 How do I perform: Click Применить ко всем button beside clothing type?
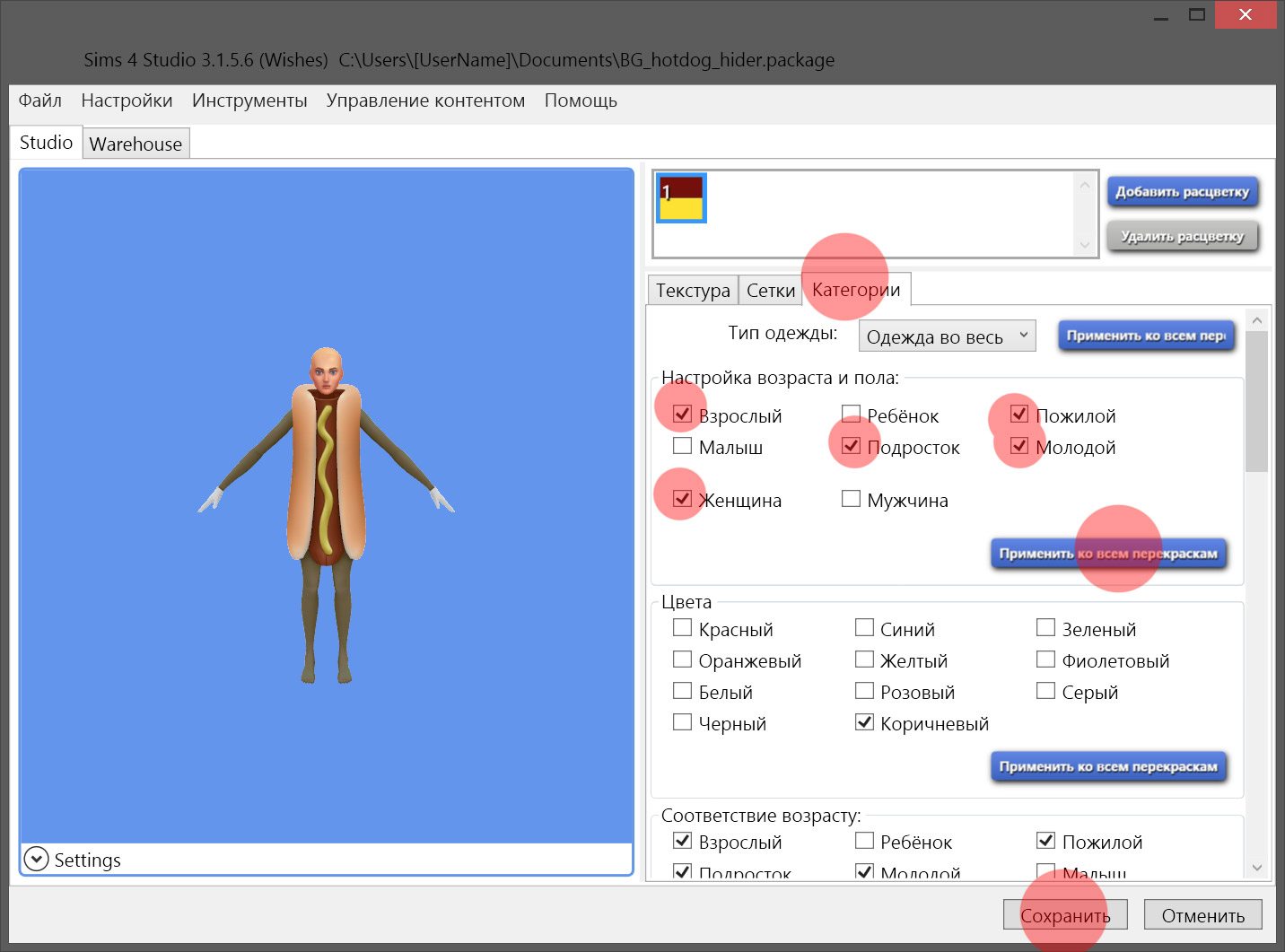(1146, 336)
